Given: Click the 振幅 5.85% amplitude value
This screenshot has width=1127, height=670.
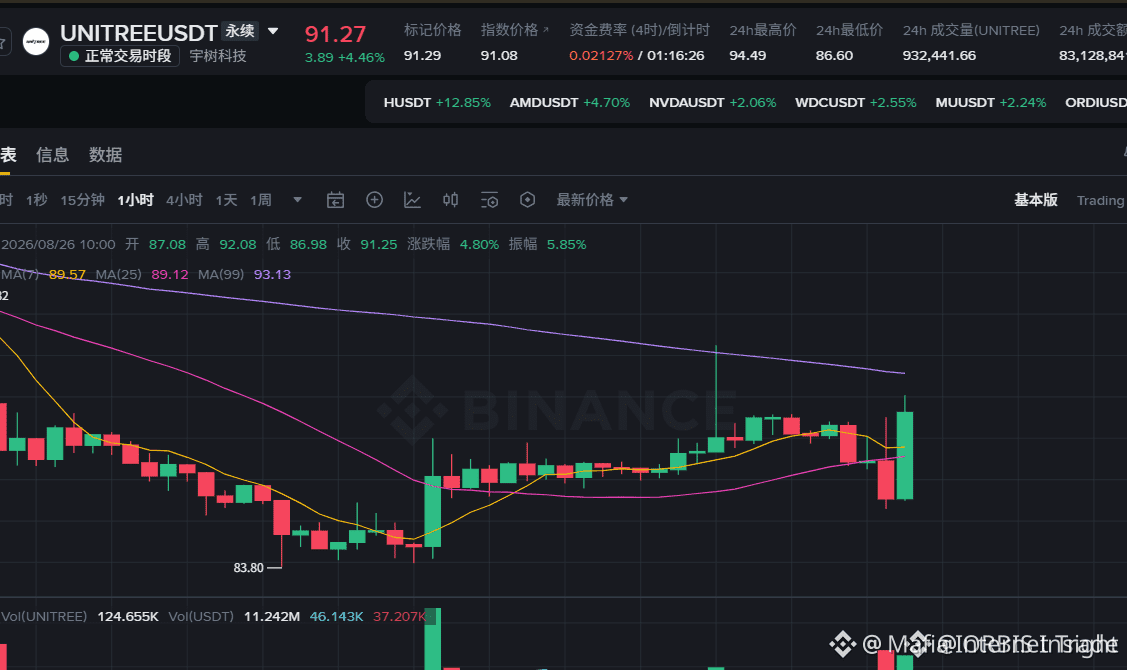Looking at the screenshot, I should point(566,244).
